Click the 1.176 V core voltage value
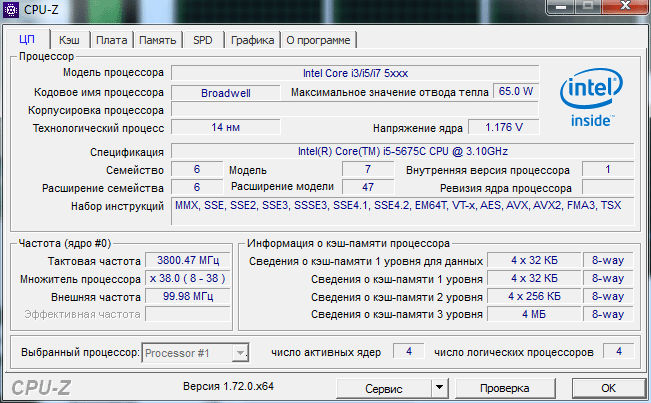 click(504, 127)
